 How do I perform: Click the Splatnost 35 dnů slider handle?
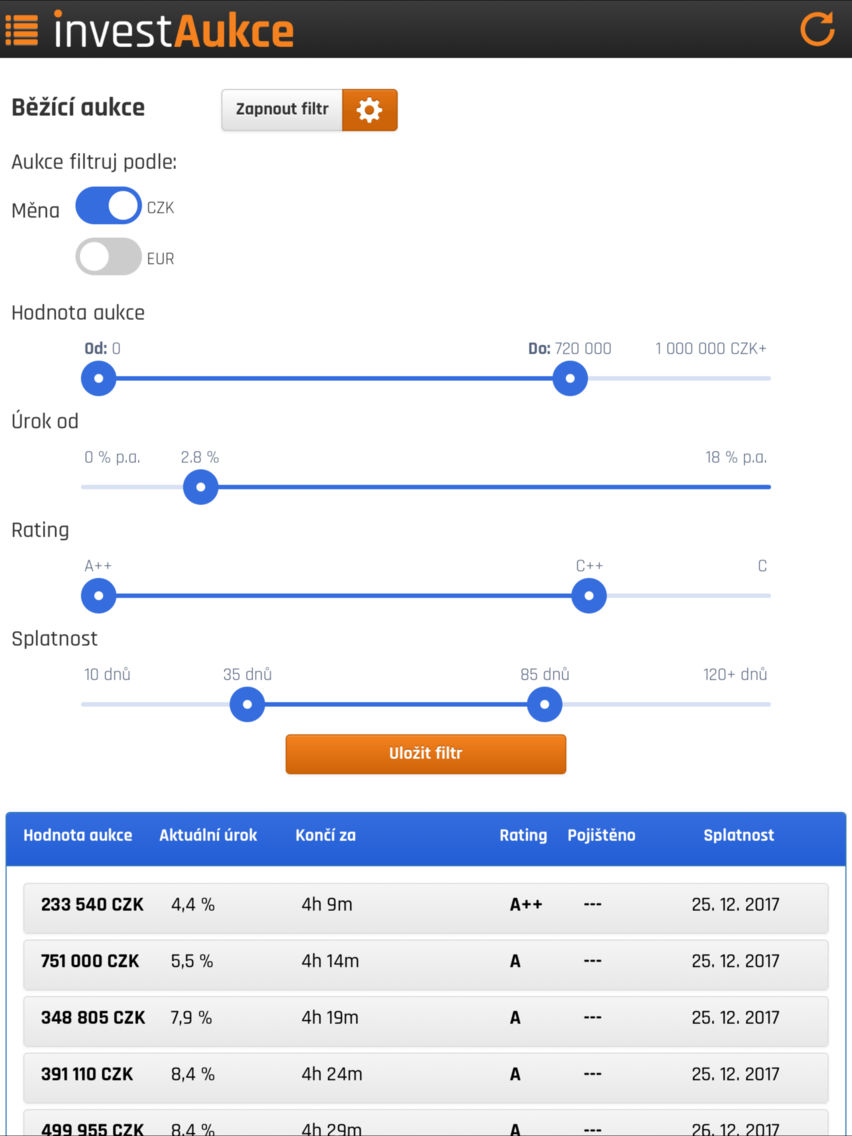click(x=247, y=704)
